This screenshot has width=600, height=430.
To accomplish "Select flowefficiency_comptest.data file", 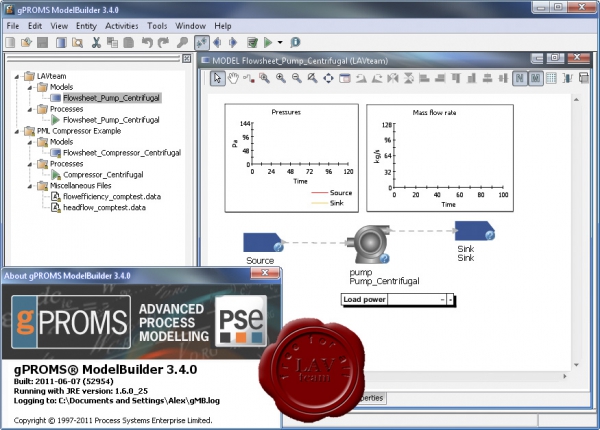I will (x=112, y=197).
